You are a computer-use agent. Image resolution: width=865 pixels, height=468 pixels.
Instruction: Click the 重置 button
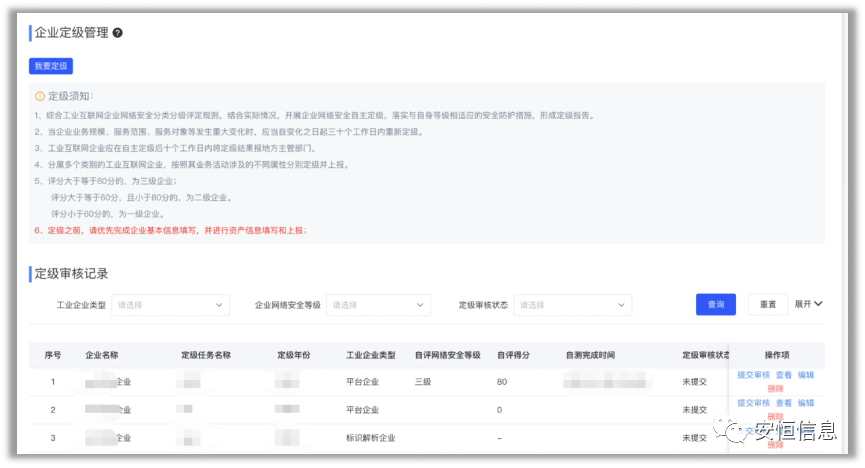768,305
